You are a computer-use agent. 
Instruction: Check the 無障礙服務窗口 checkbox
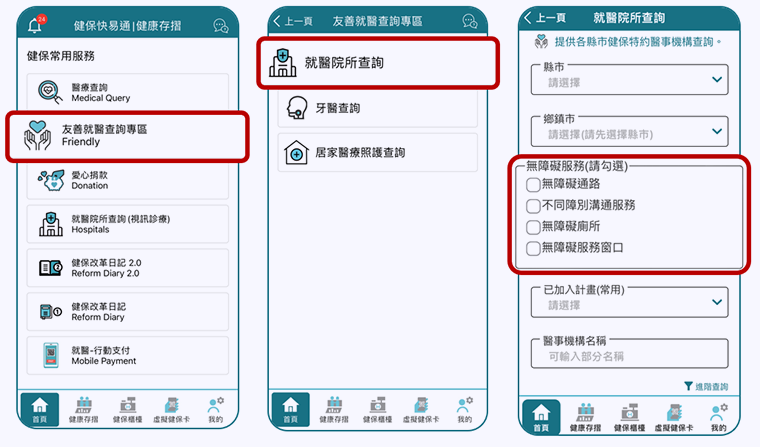pyautogui.click(x=533, y=248)
